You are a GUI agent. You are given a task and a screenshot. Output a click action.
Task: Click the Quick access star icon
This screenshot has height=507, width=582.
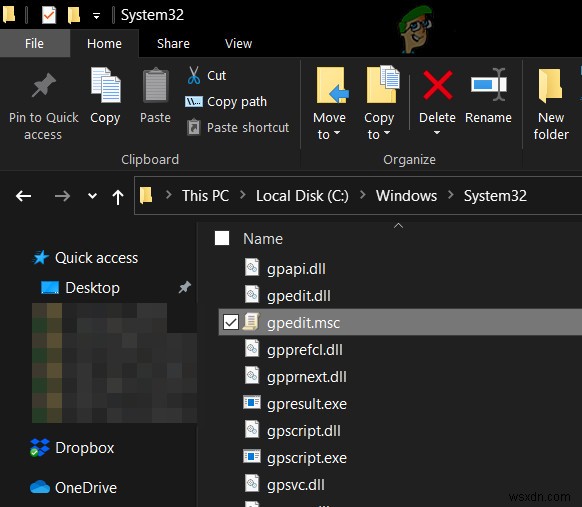coord(40,258)
